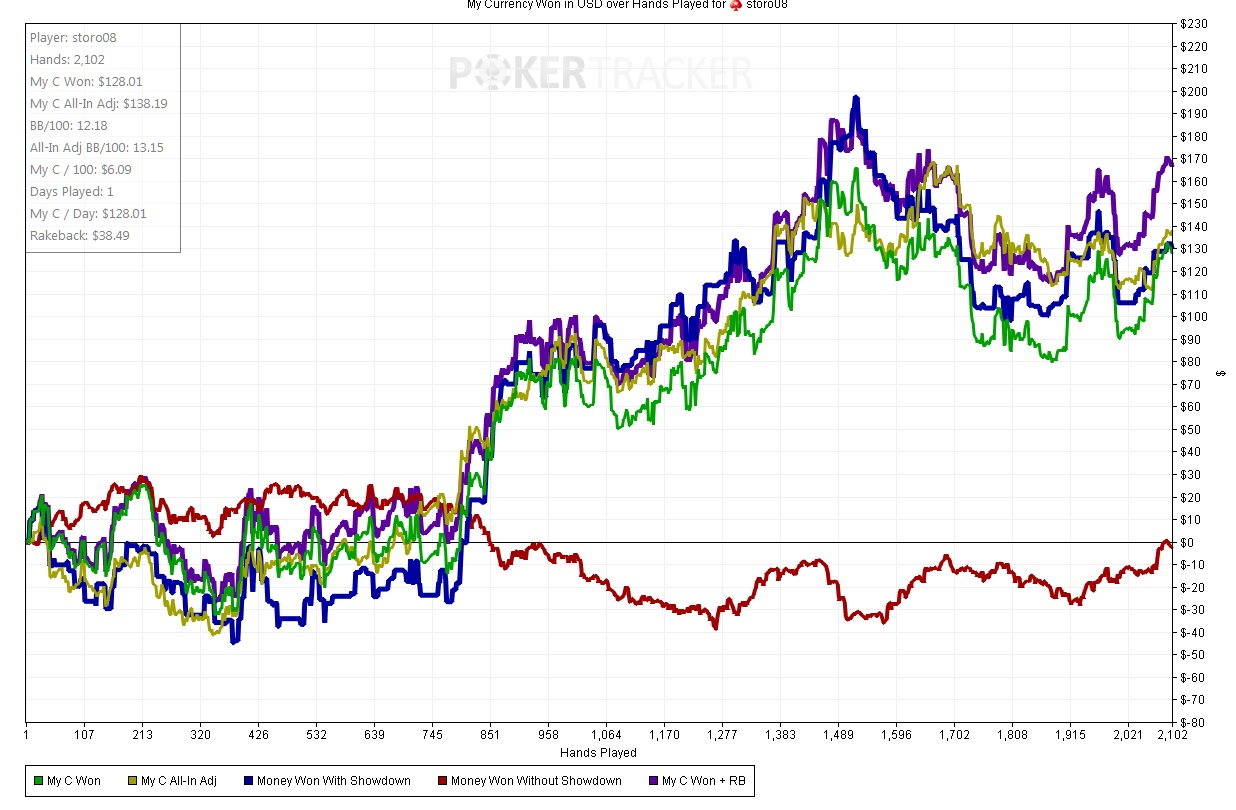Toggle the My C Won legend label

coord(74,781)
